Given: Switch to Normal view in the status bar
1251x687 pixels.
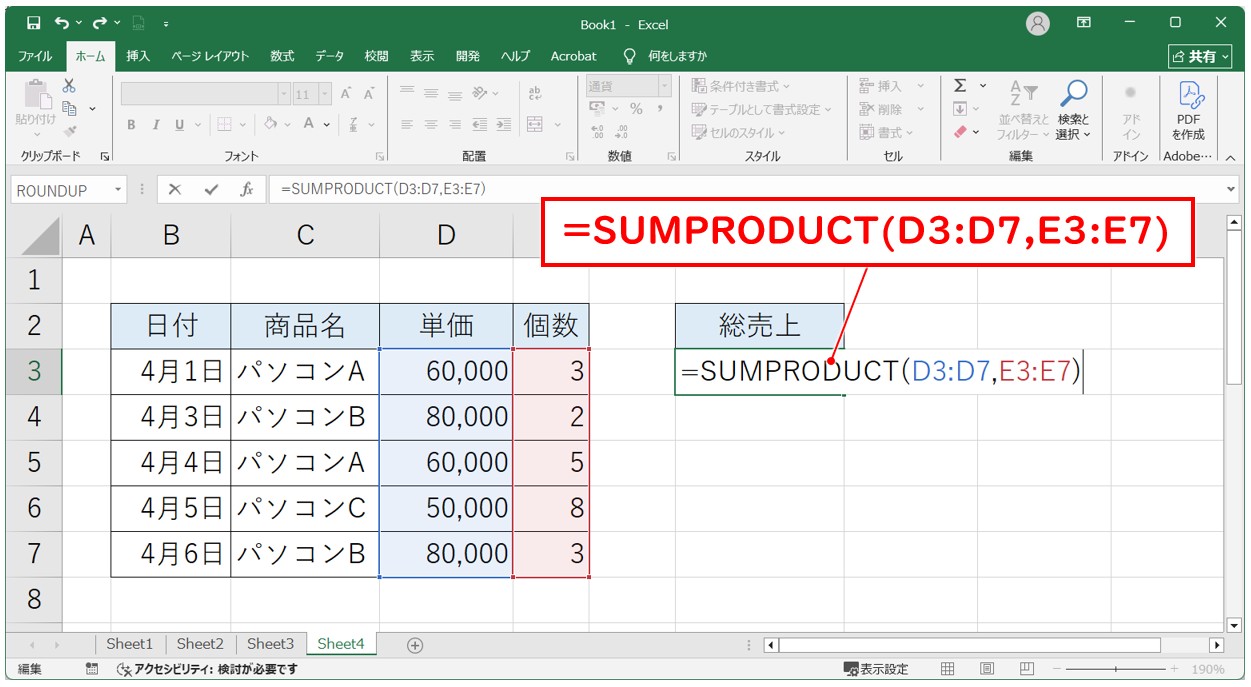Looking at the screenshot, I should click(x=947, y=669).
